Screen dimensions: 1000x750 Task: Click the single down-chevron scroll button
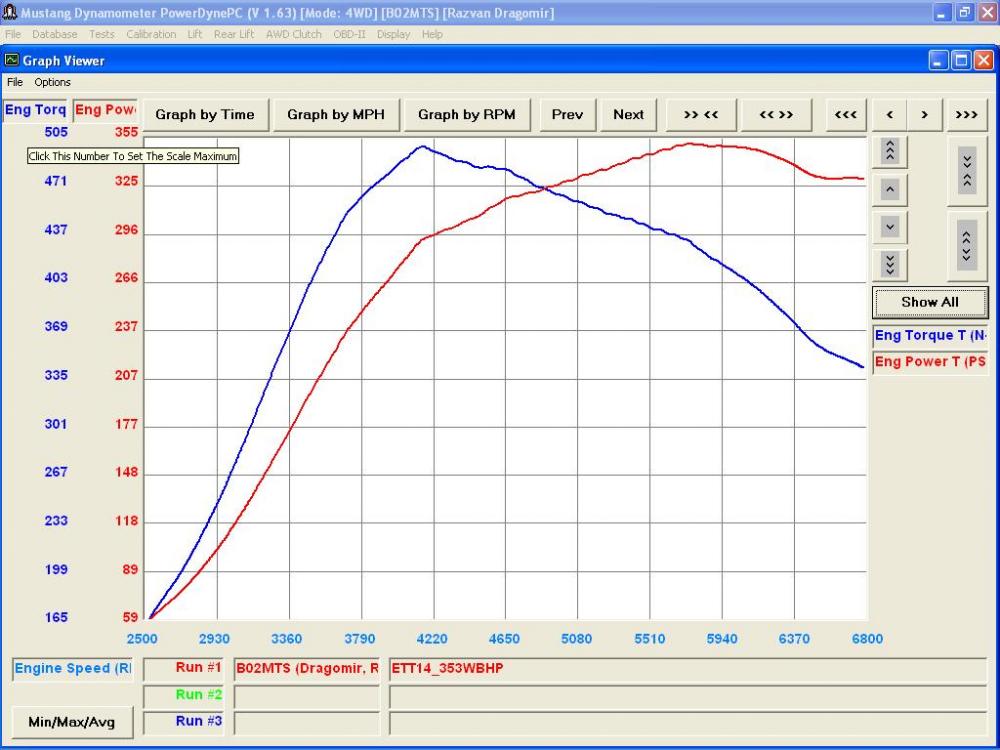890,226
